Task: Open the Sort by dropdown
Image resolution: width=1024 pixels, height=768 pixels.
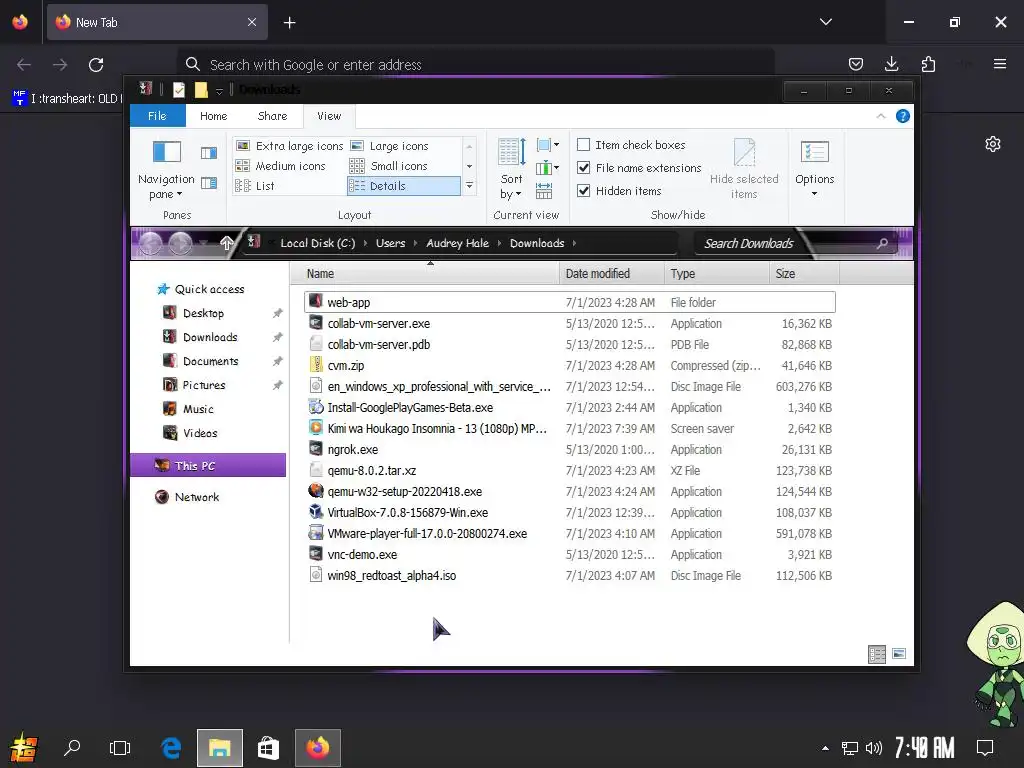Action: point(511,168)
